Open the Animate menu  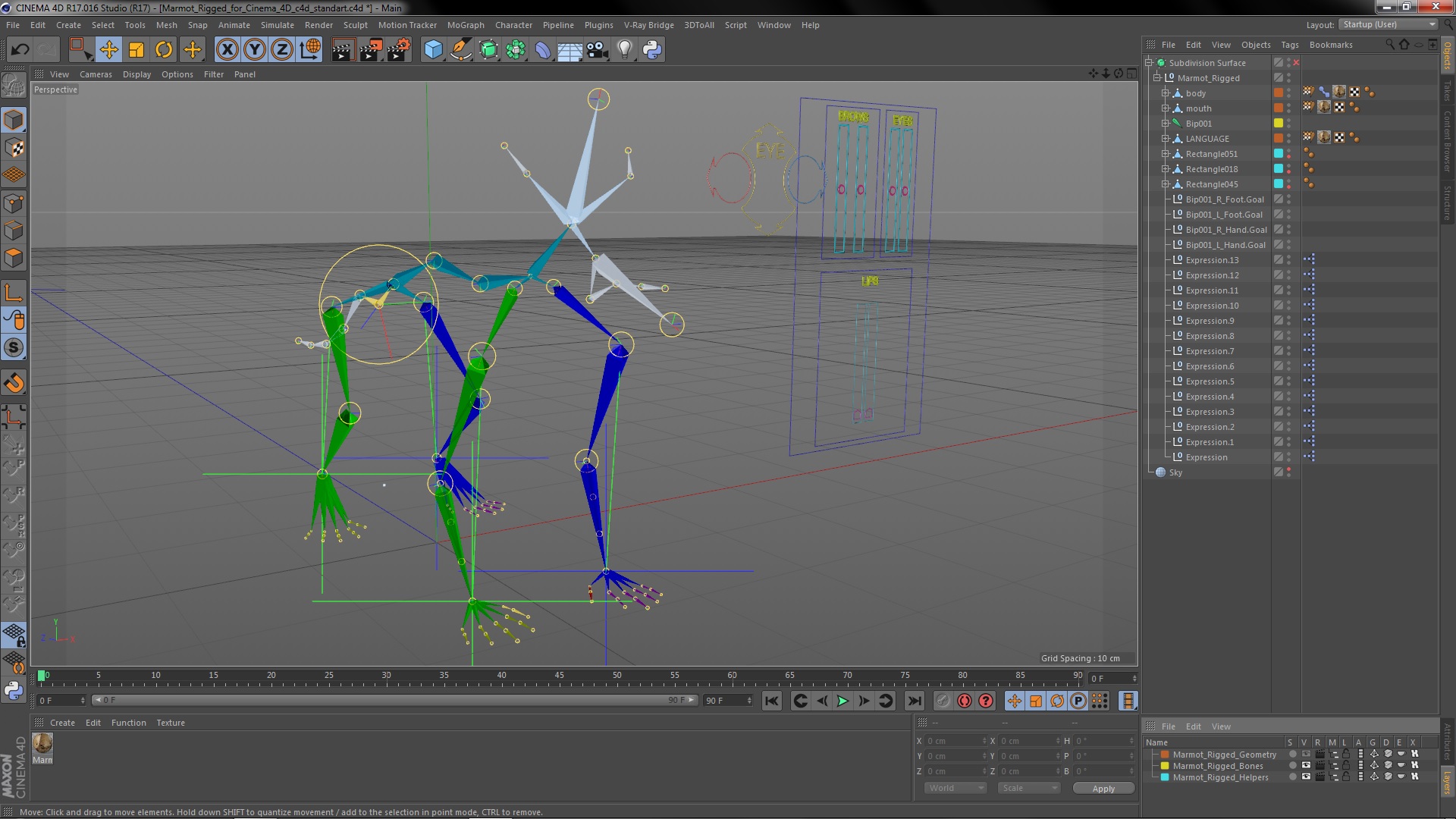point(234,25)
